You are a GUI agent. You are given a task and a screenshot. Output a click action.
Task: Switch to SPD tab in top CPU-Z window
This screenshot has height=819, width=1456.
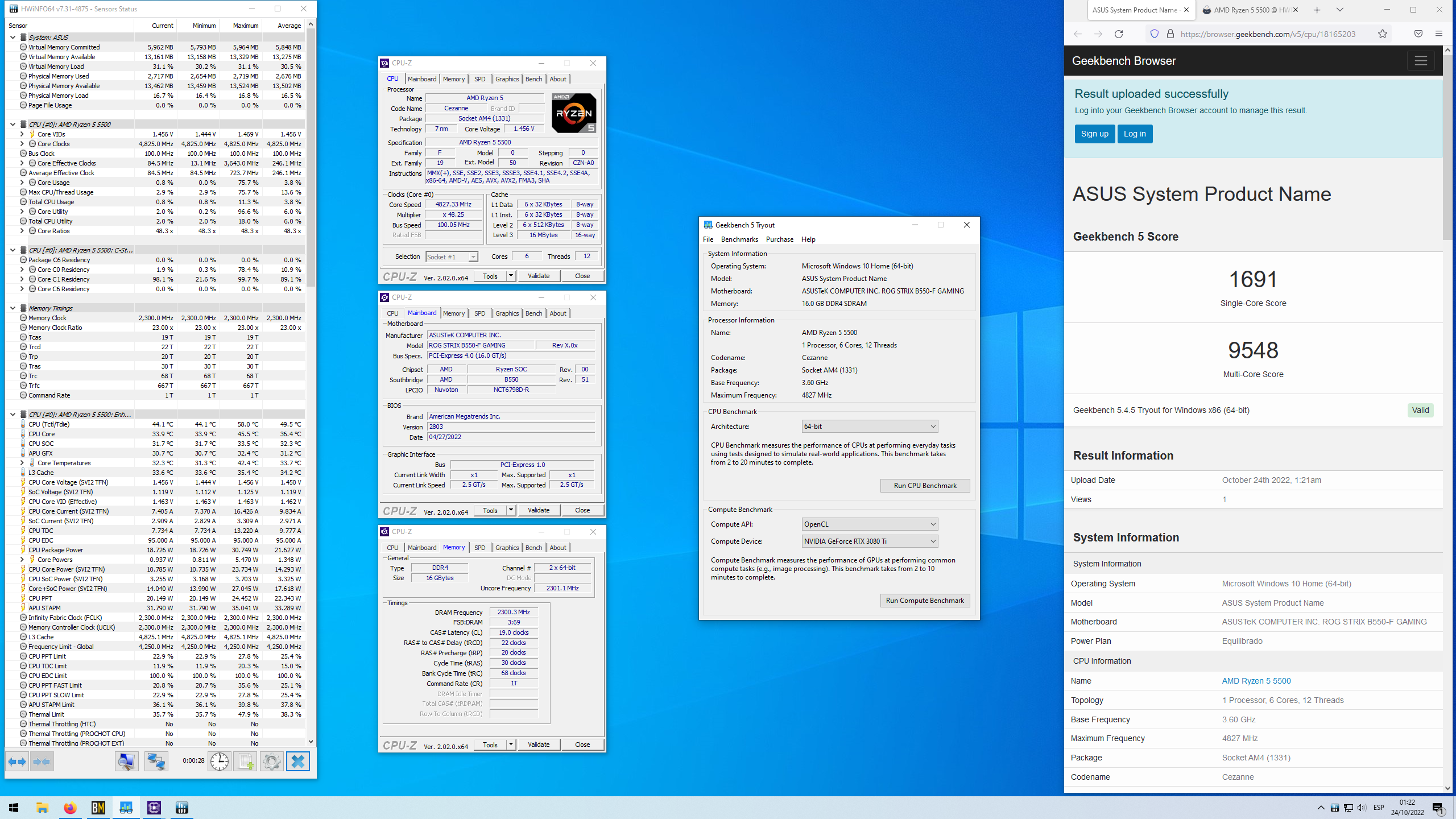click(x=479, y=79)
